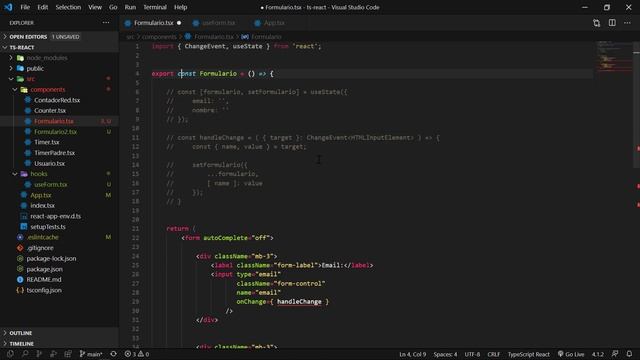Open the Help menu
640x360 pixels.
coord(180,7)
